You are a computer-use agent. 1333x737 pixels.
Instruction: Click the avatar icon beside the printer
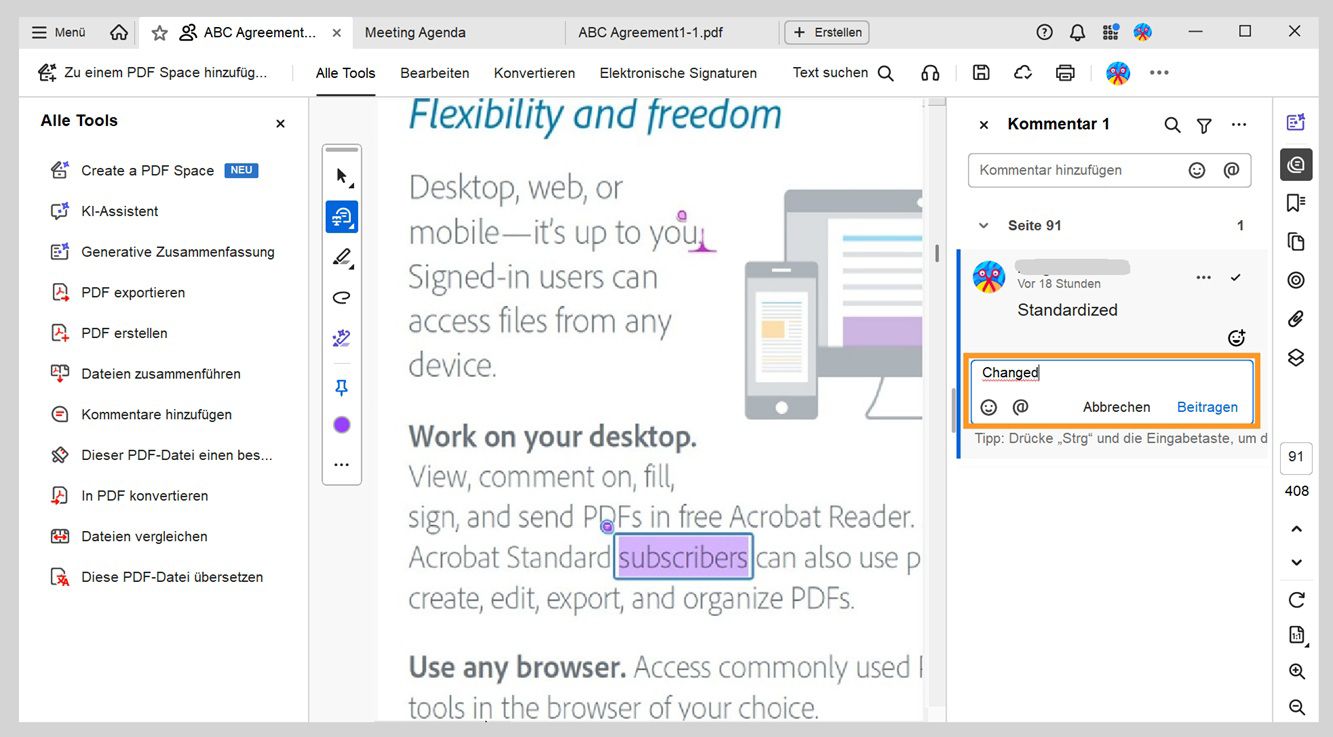click(x=1118, y=73)
